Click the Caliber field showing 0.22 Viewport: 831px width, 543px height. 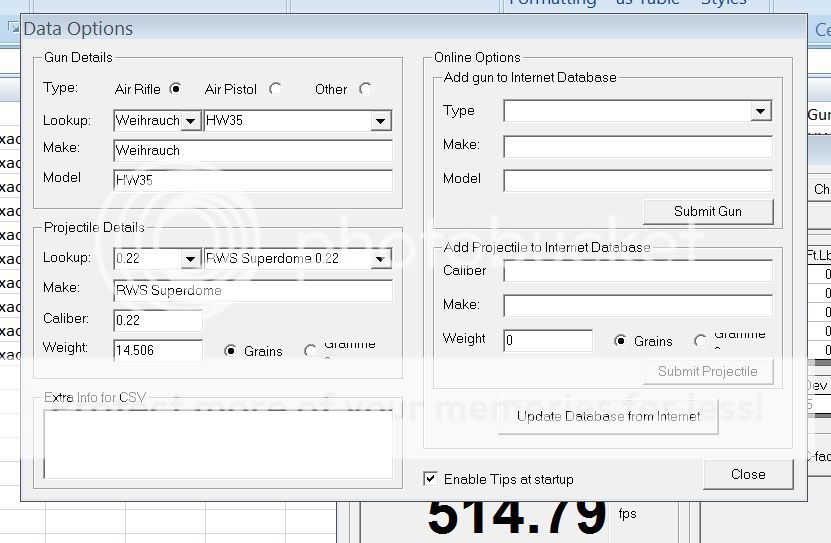[x=158, y=321]
